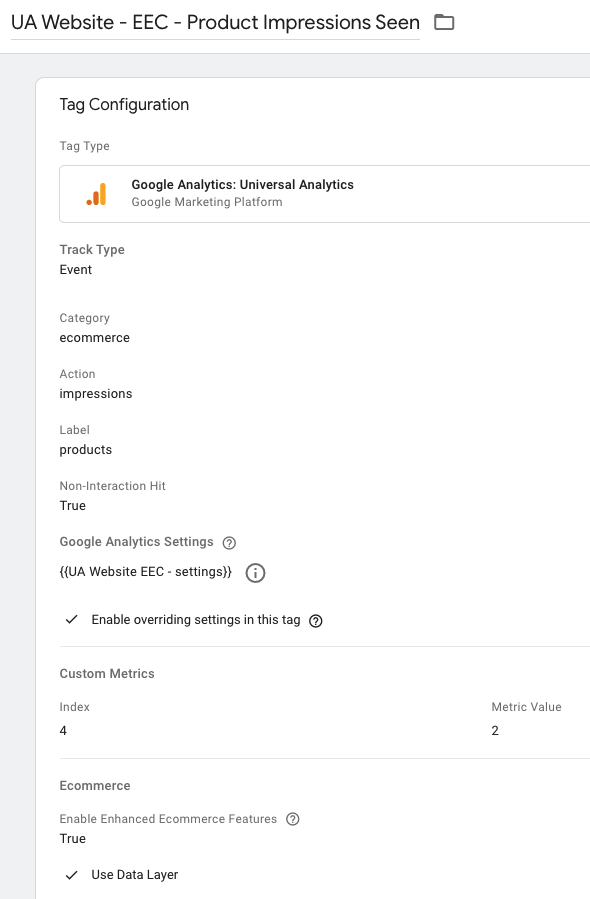Screen dimensions: 590x899
Task: Click the Custom Metrics section heading
Action: click(107, 674)
